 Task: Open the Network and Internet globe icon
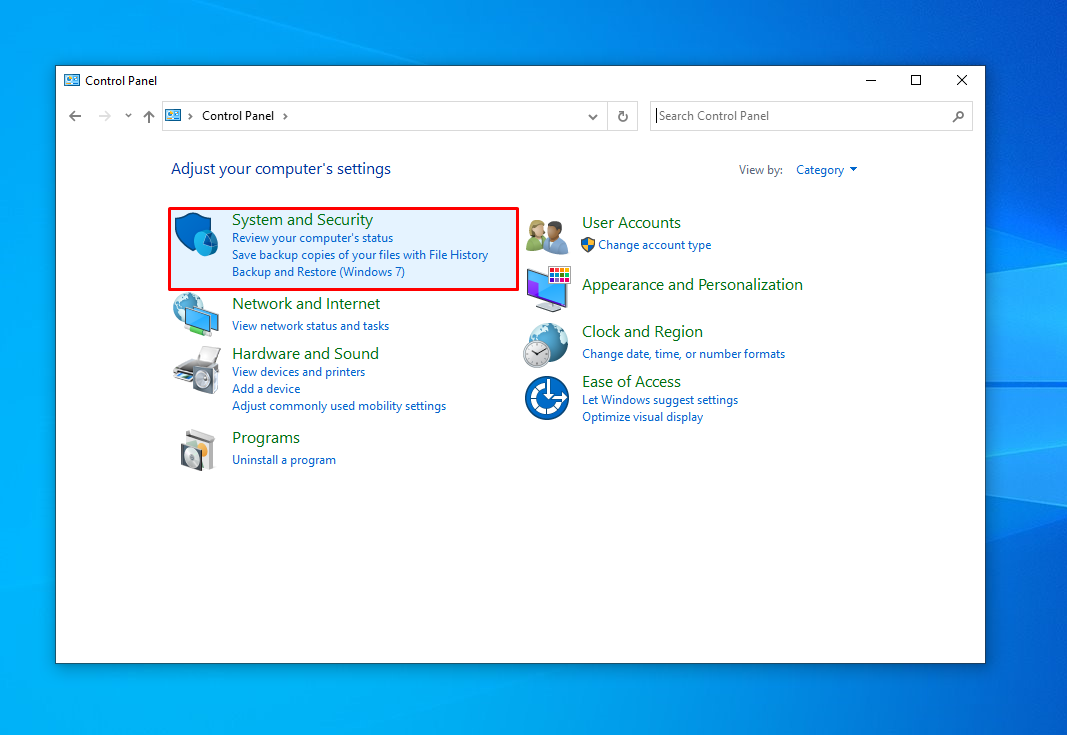(x=196, y=314)
